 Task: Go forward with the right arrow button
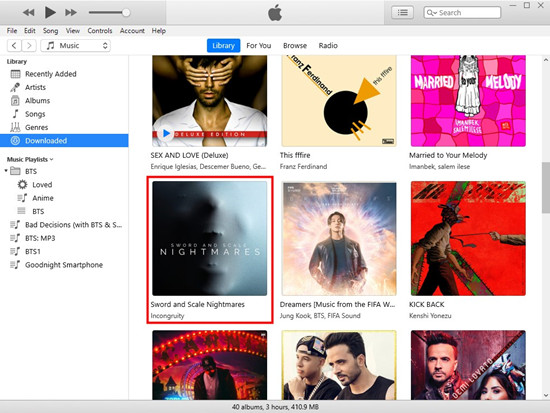29,46
